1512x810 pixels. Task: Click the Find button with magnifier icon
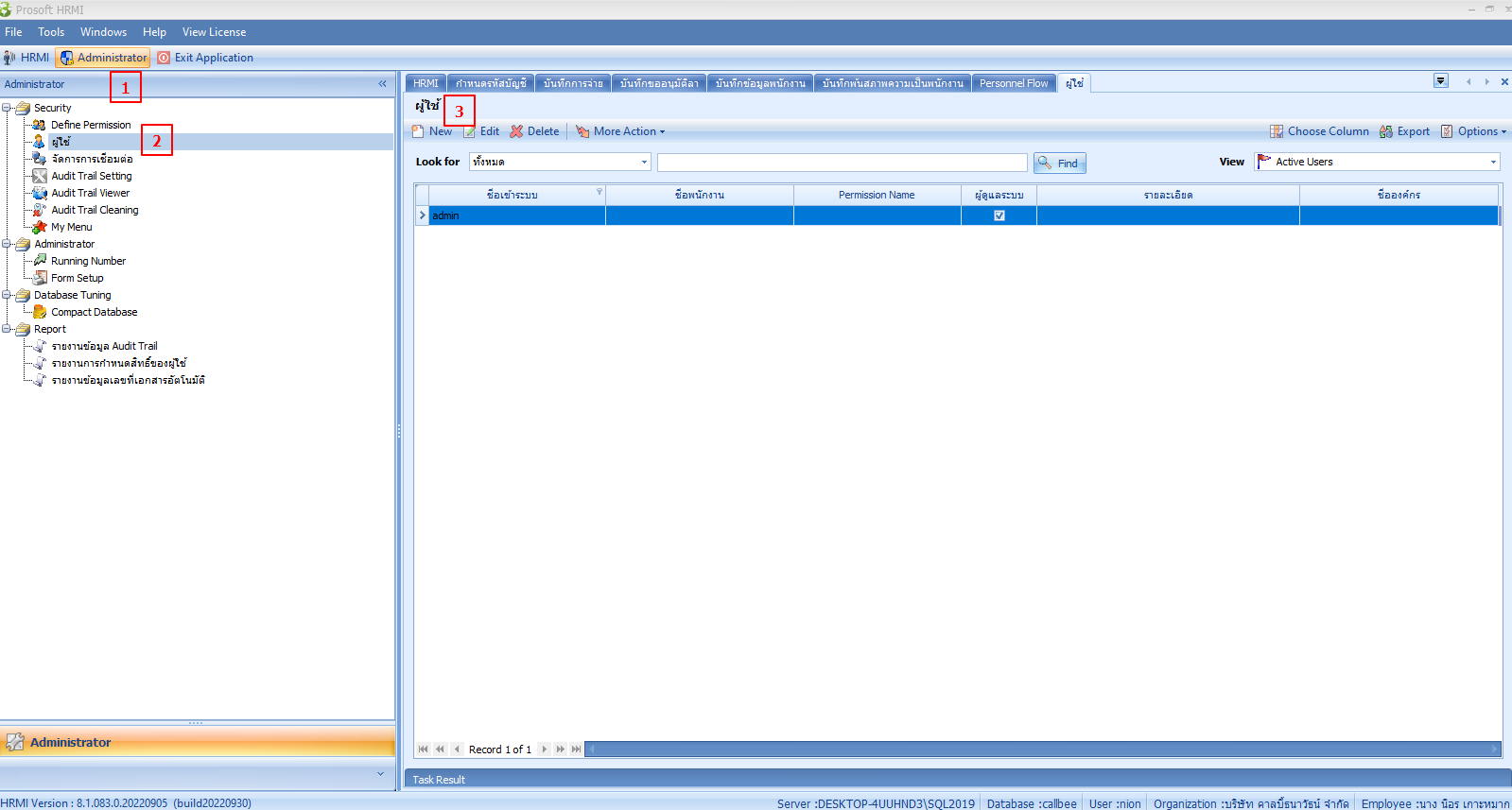(1059, 164)
